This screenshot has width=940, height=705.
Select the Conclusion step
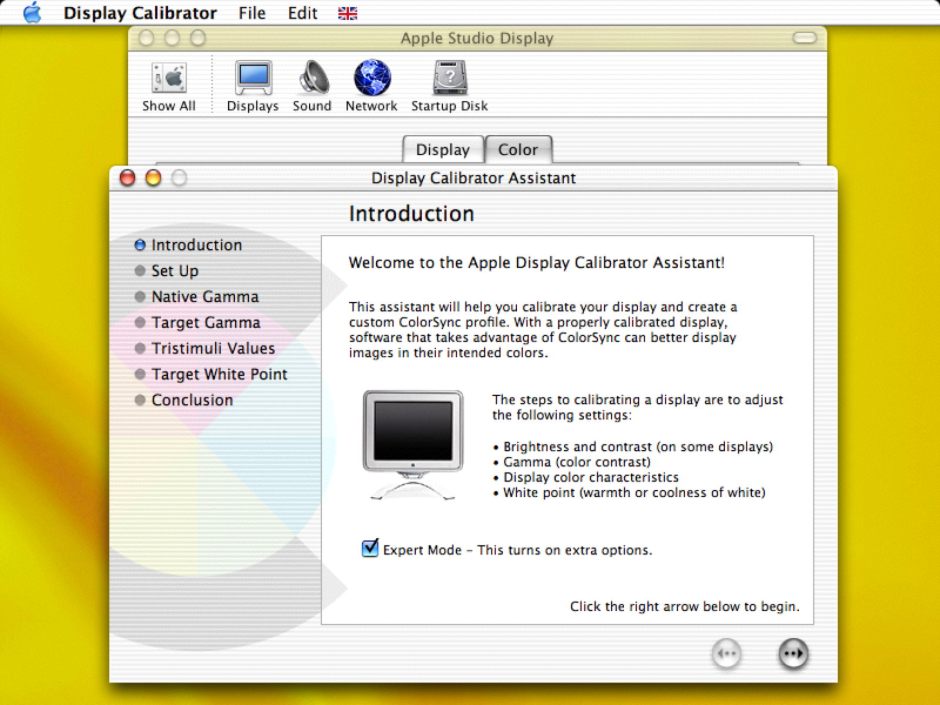183,400
